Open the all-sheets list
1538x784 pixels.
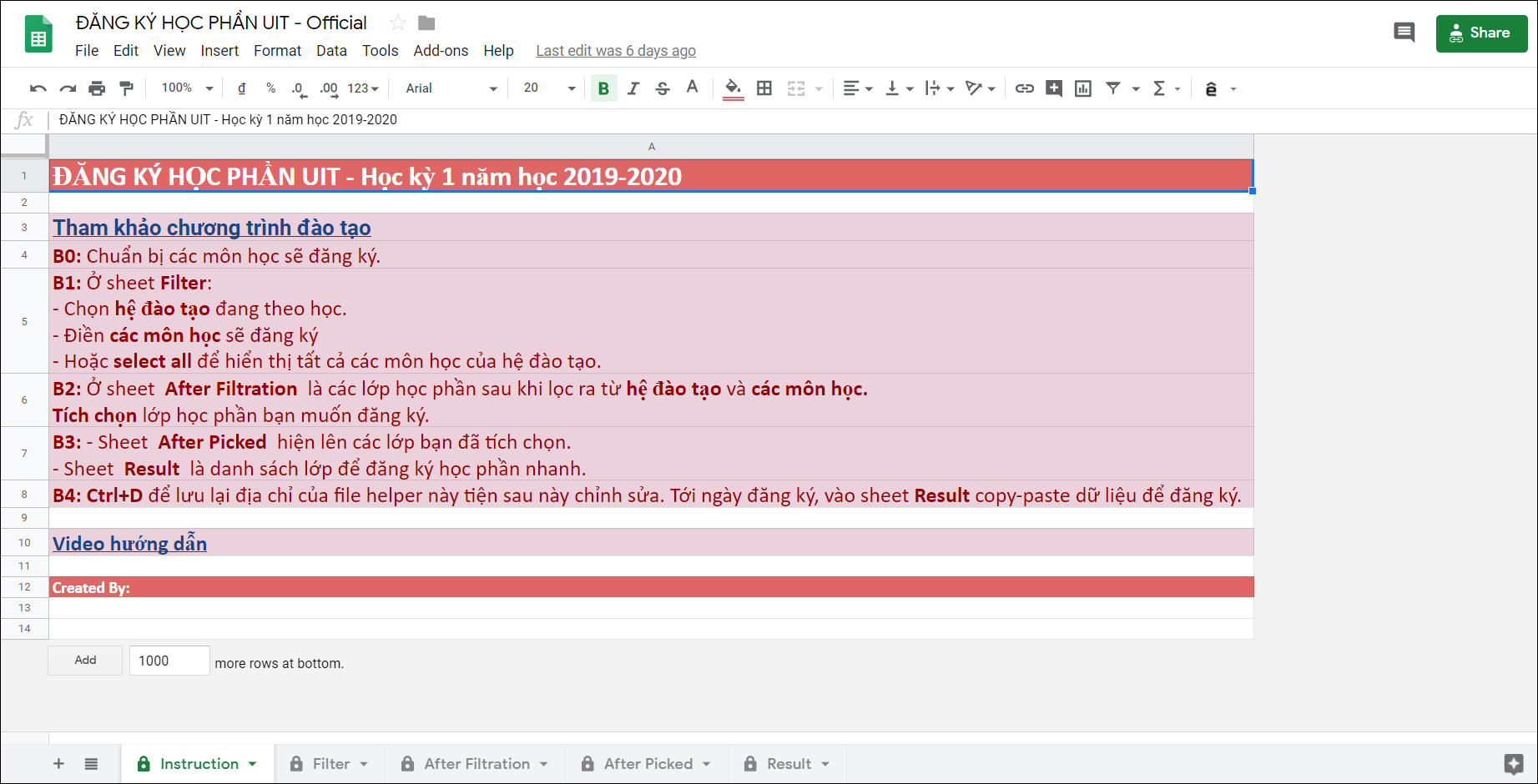coord(90,763)
